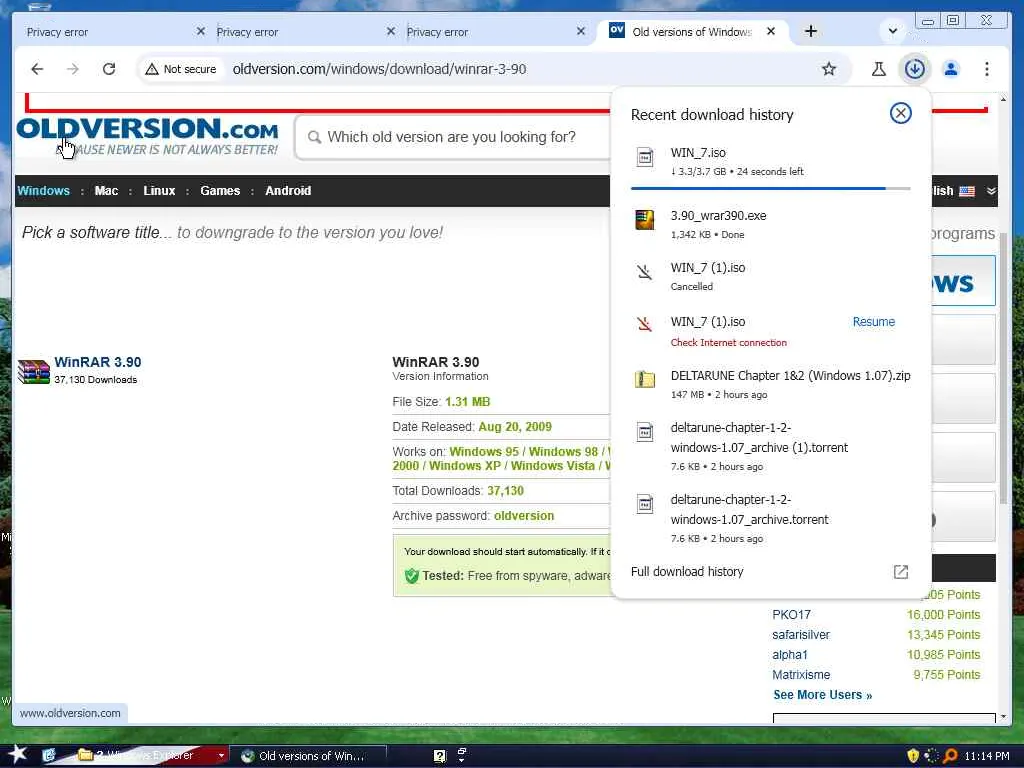The image size is (1024, 768).
Task: Click the archive (1).torrent file icon
Action: 645,432
